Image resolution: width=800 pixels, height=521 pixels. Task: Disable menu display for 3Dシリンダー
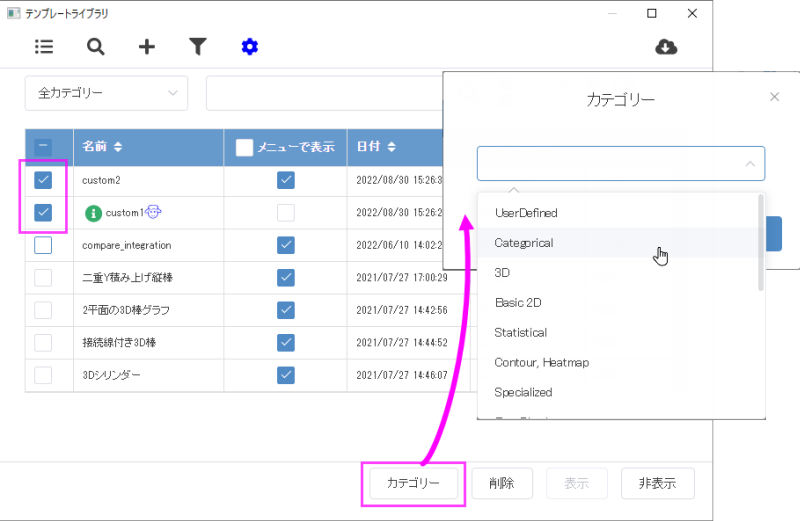[x=286, y=375]
